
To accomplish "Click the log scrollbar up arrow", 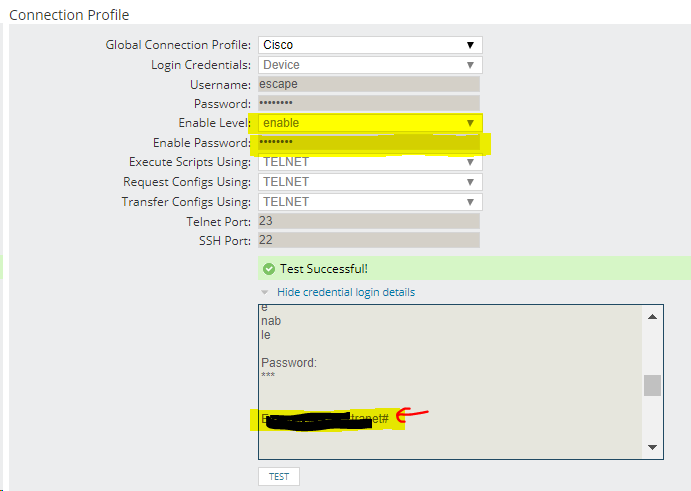I will pos(652,317).
